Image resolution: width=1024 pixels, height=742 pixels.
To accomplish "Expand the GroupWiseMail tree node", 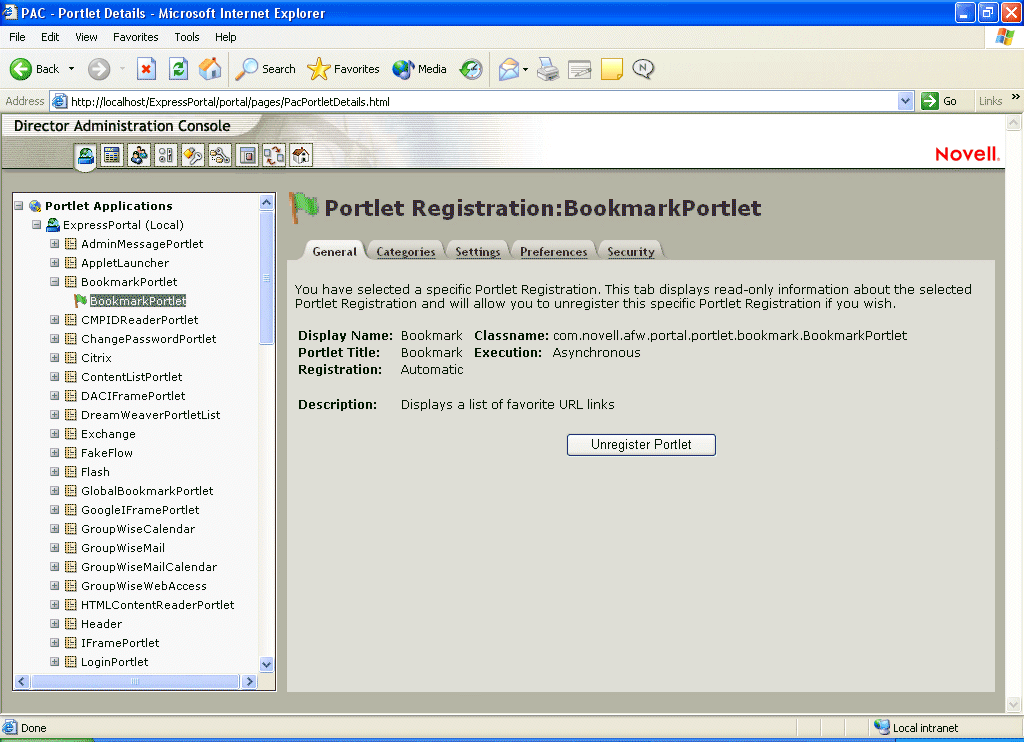I will tap(55, 548).
